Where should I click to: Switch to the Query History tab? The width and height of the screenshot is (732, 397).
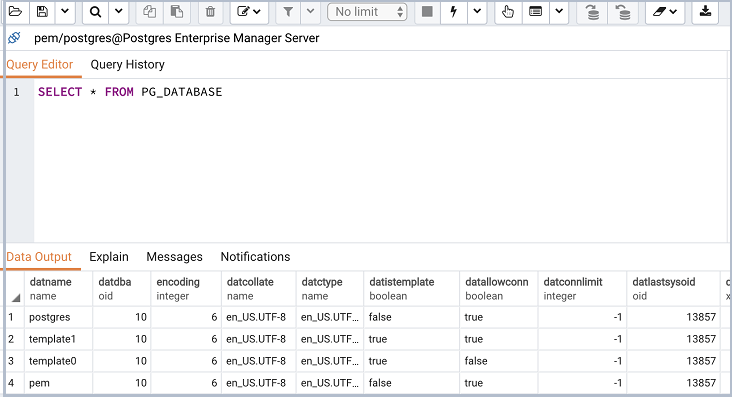[x=127, y=64]
